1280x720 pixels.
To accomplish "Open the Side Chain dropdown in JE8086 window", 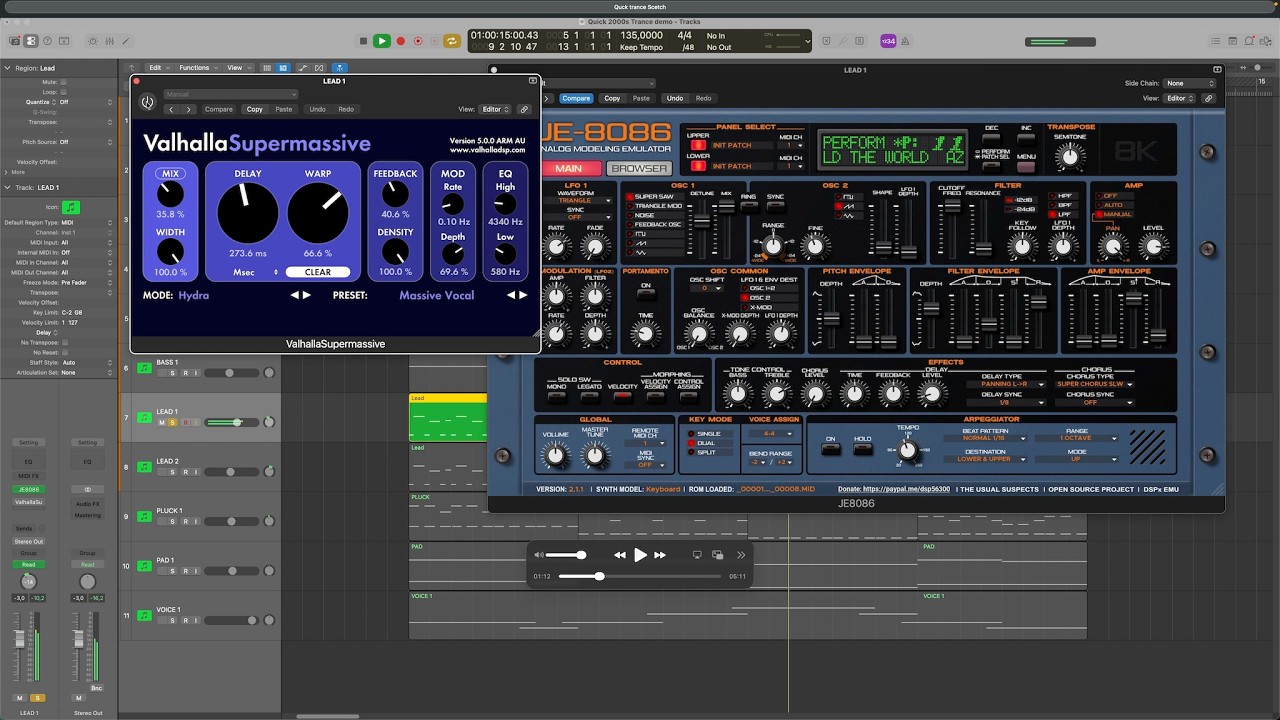I will click(x=1190, y=83).
